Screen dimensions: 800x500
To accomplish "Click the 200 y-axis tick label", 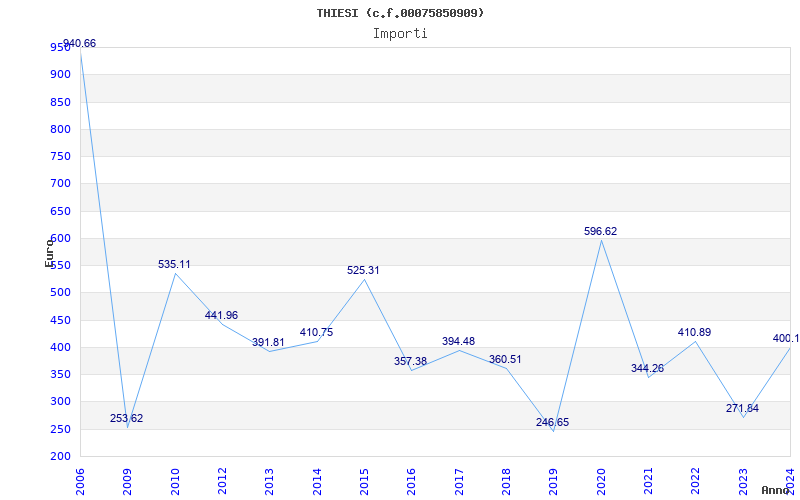I will coord(60,457).
